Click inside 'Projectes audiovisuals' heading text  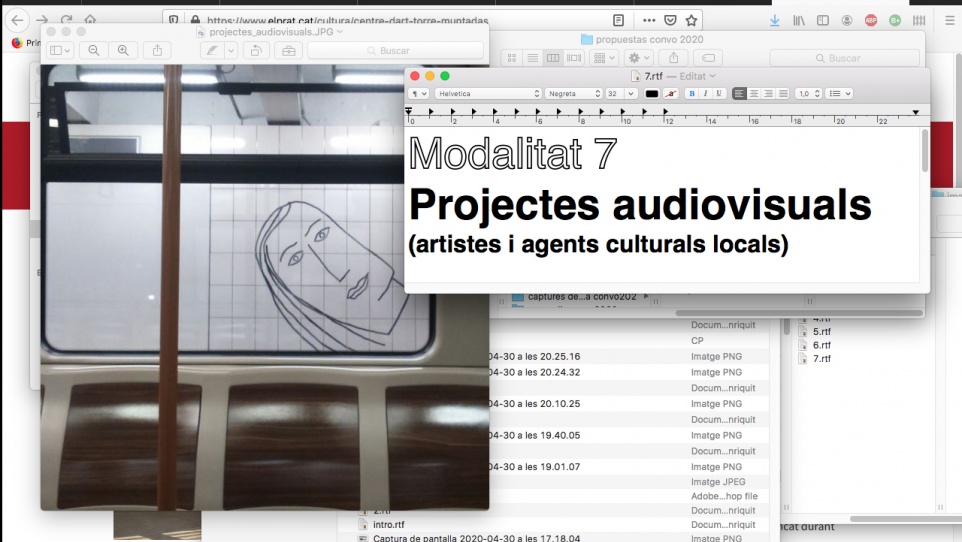pos(640,204)
